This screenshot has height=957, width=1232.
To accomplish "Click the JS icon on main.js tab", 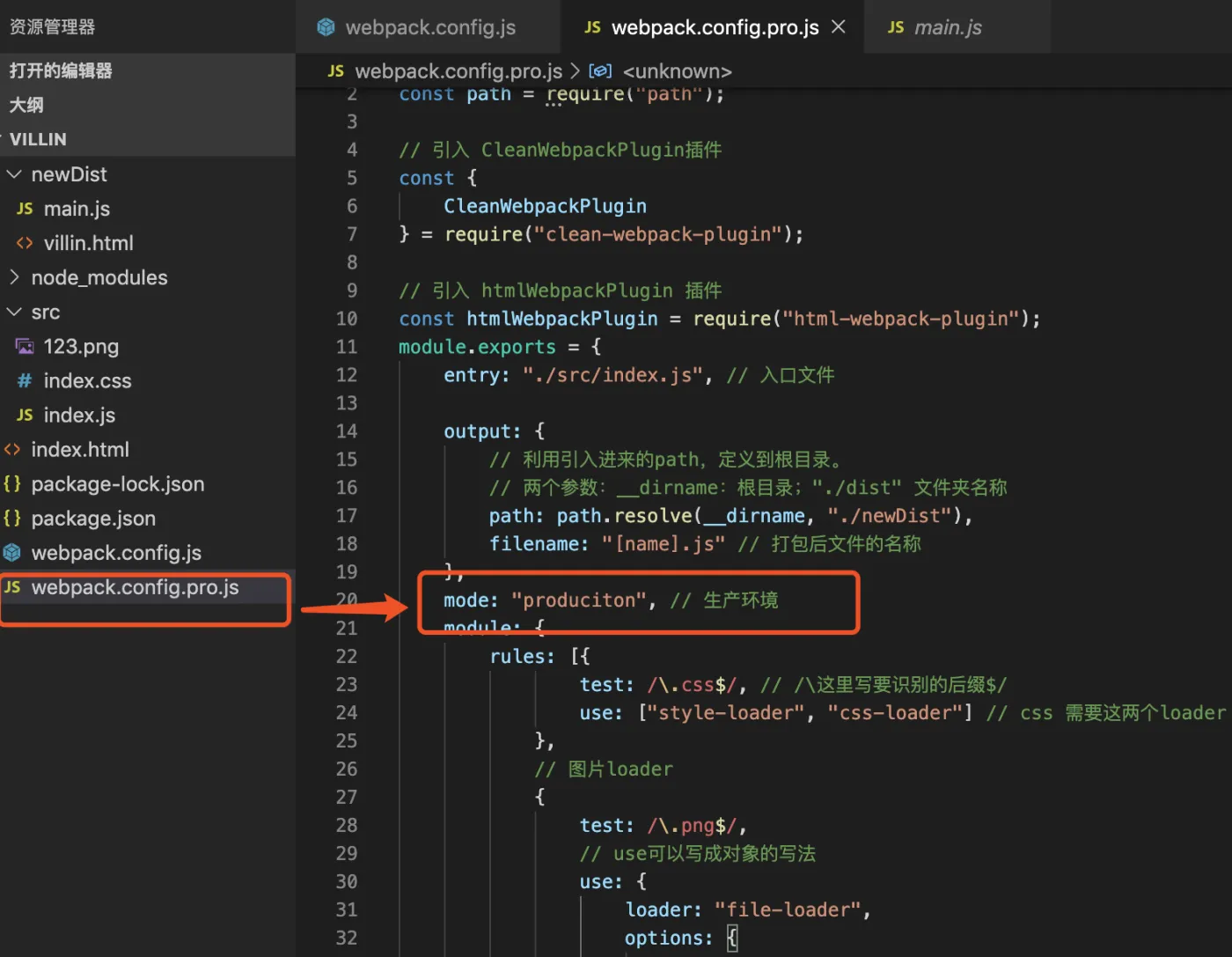I will click(x=896, y=27).
